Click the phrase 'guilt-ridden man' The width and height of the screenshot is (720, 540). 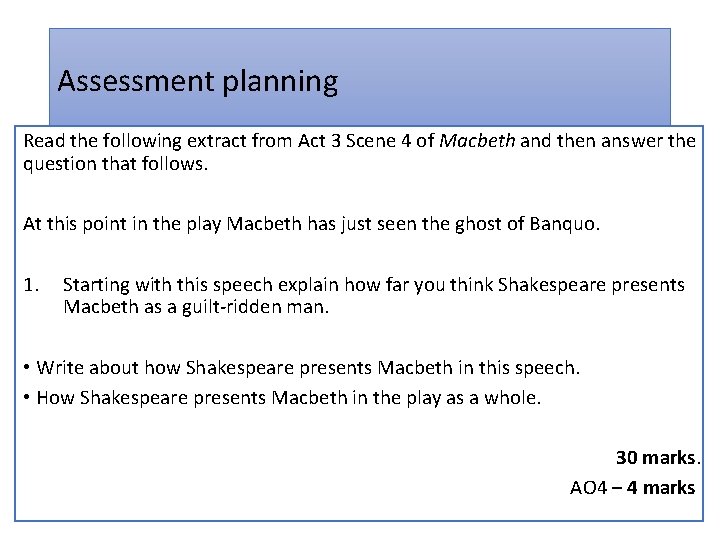tap(254, 307)
